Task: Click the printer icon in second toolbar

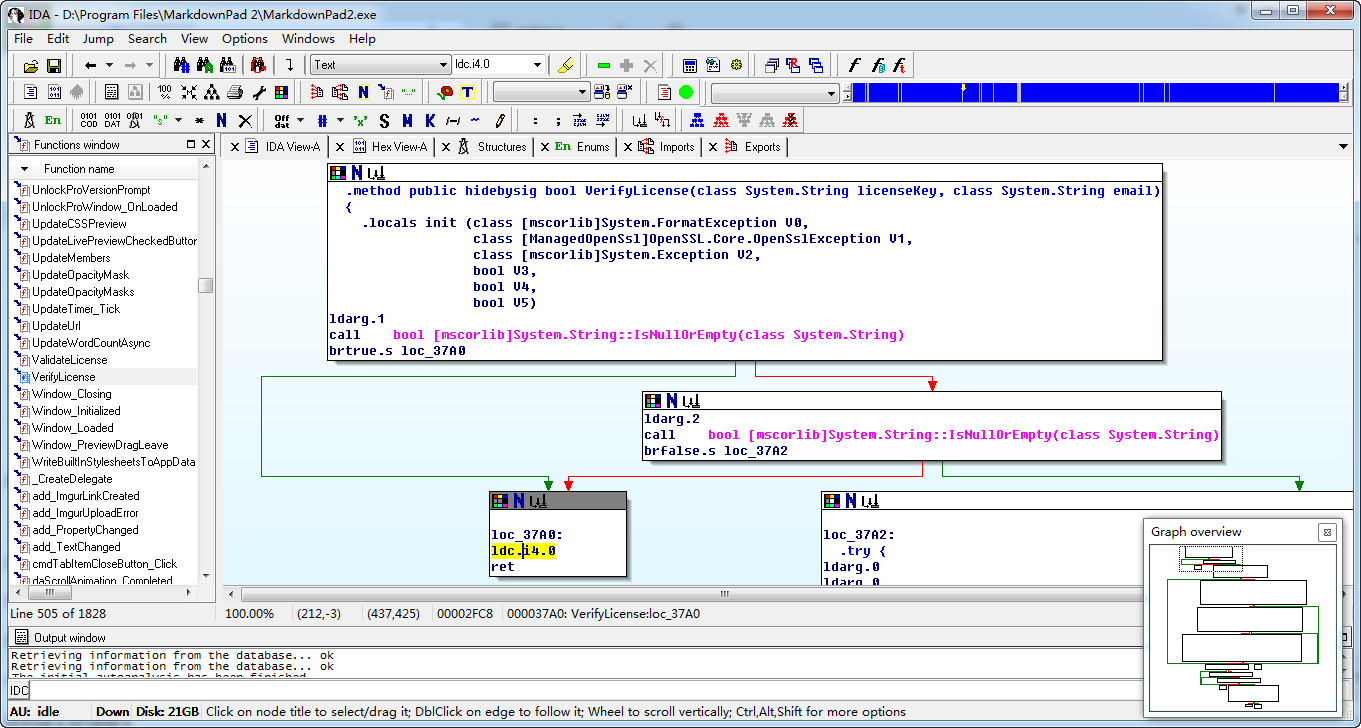Action: [235, 93]
